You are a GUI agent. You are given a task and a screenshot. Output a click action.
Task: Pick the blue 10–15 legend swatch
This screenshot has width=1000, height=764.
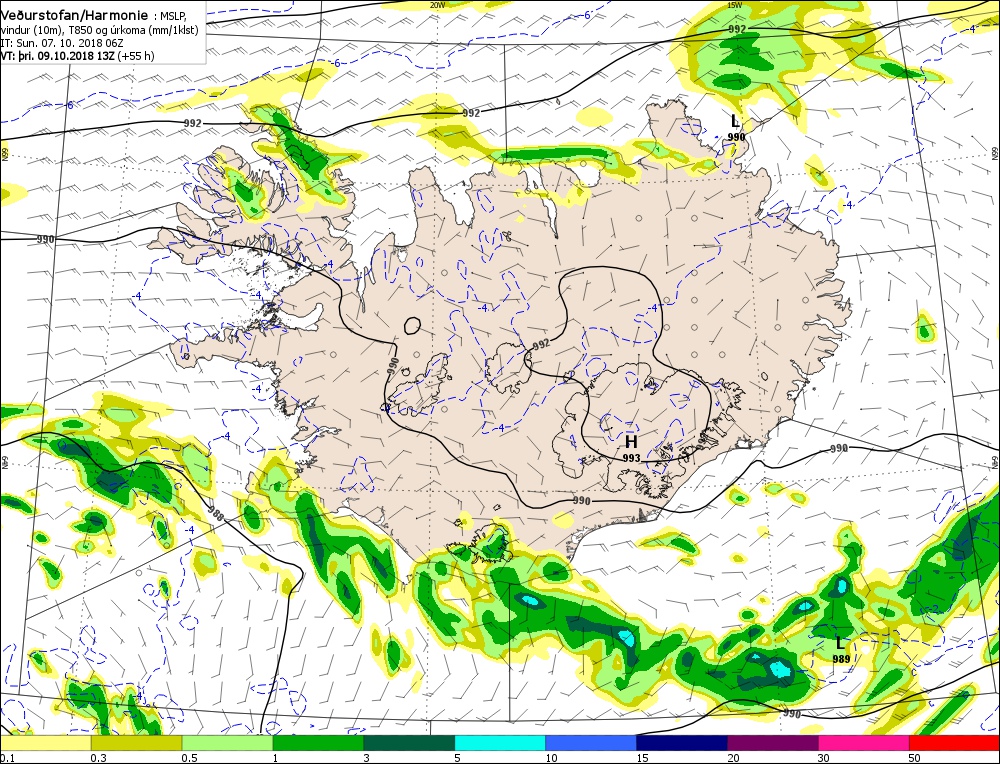point(591,743)
